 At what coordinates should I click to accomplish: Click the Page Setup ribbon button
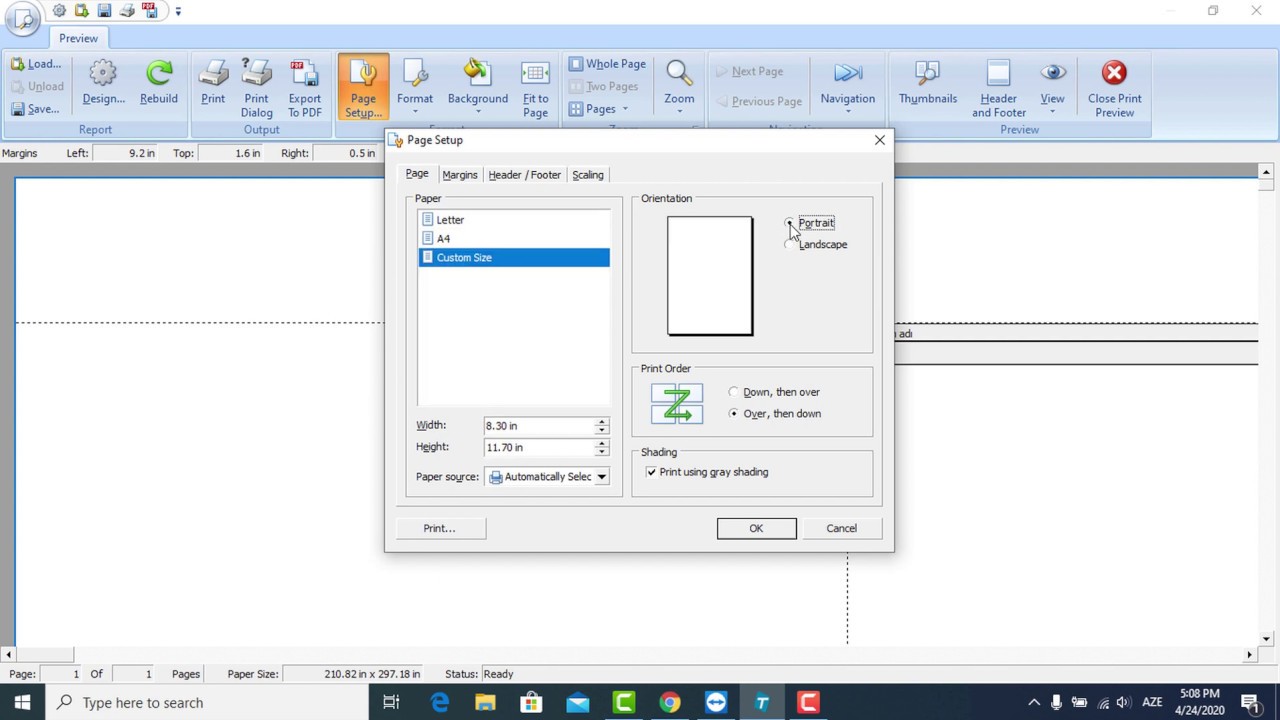[x=363, y=89]
